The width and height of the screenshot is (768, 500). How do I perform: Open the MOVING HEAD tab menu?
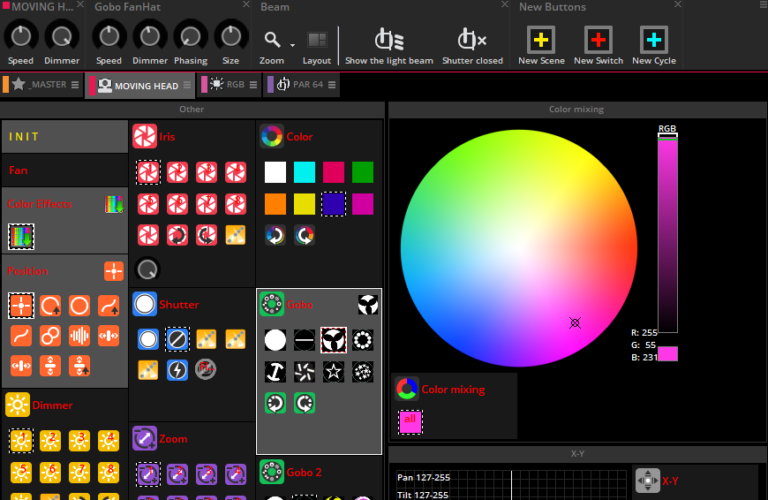pyautogui.click(x=187, y=85)
